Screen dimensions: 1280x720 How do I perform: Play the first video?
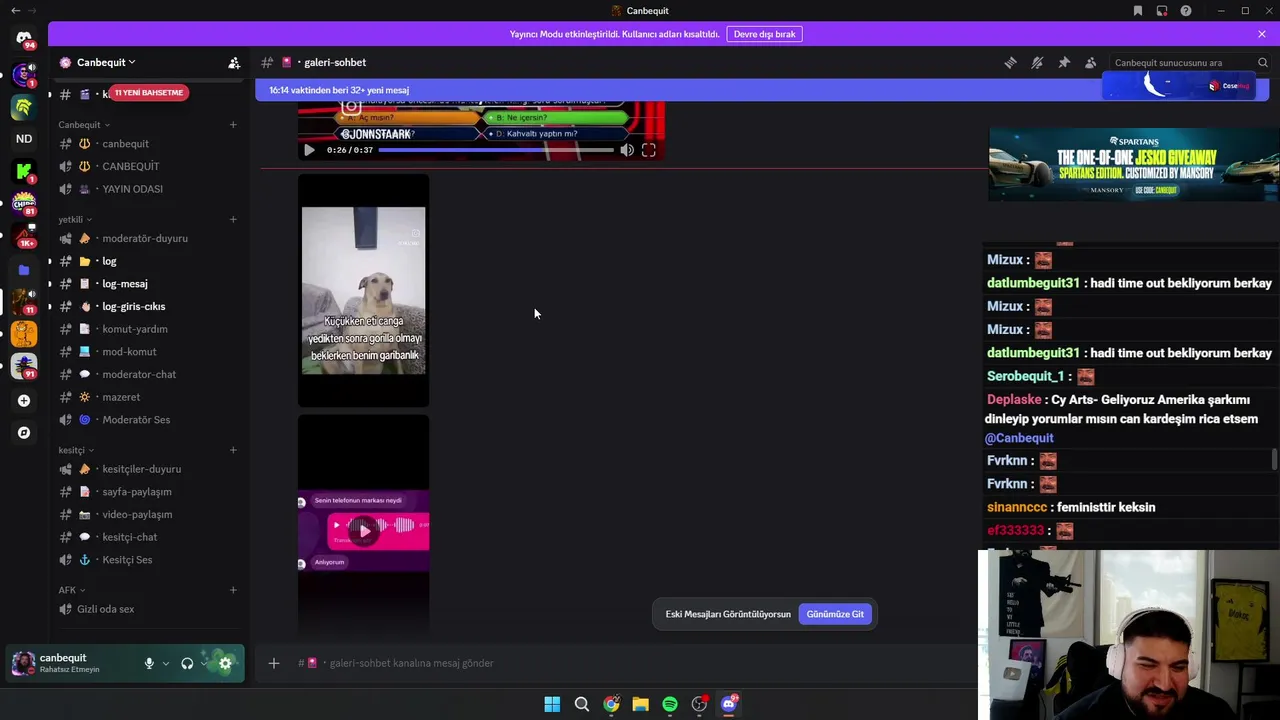pyautogui.click(x=309, y=150)
